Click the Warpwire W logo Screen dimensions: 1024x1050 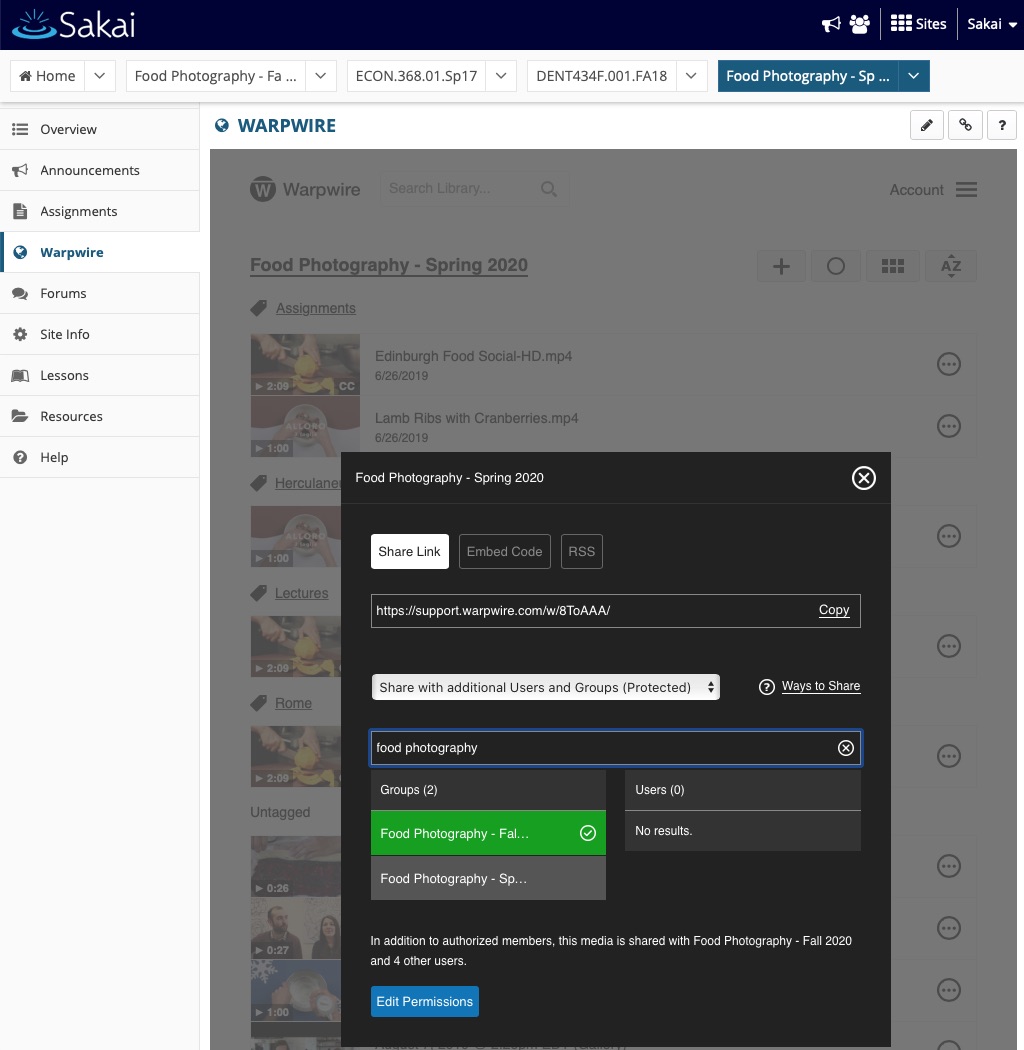(x=263, y=190)
